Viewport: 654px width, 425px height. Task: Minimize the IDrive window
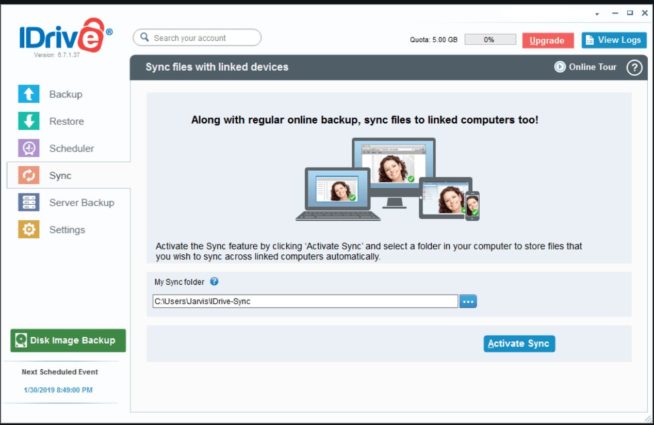tap(615, 13)
